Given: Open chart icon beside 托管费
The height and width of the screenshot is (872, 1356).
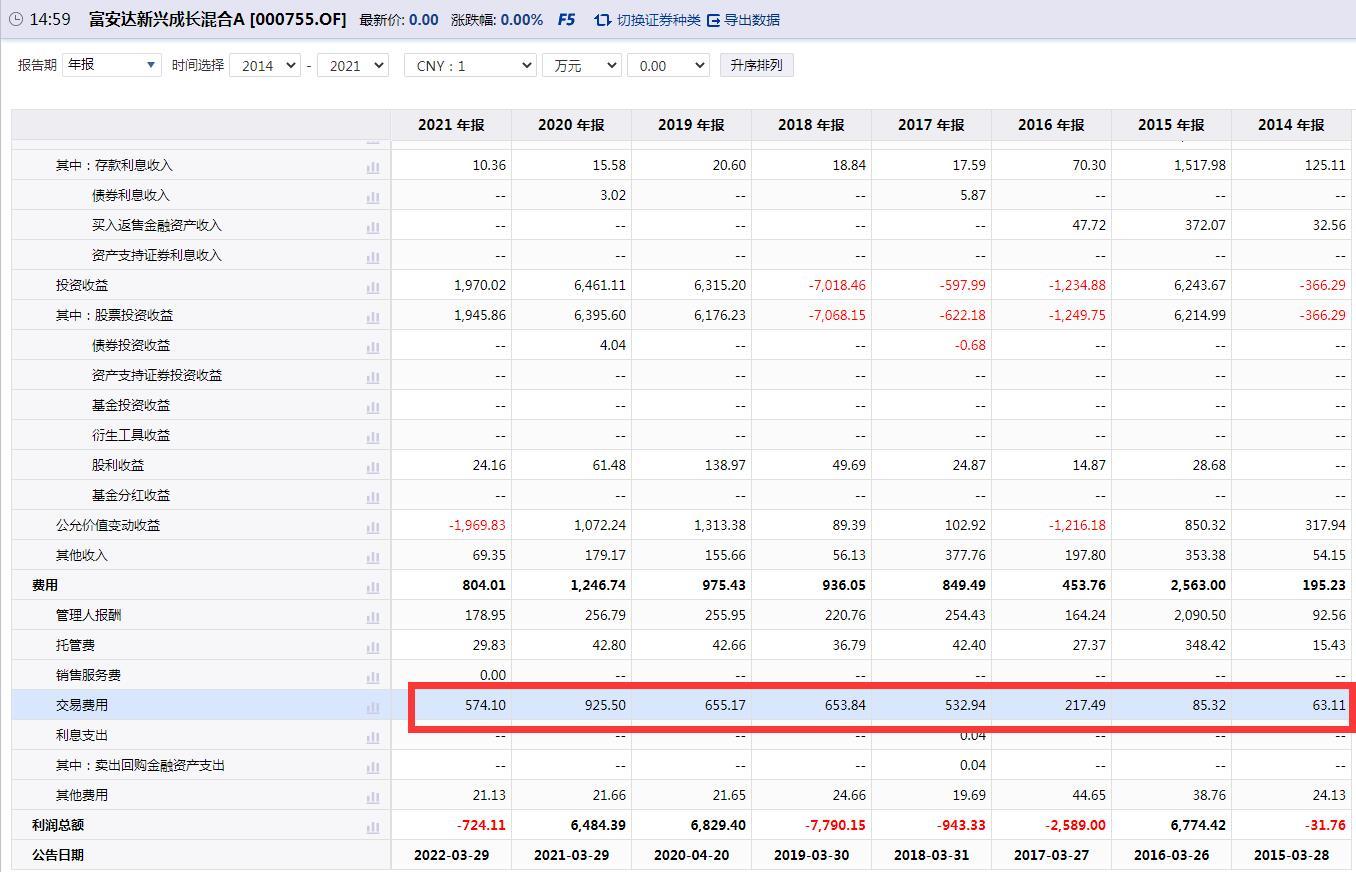Looking at the screenshot, I should pos(373,646).
